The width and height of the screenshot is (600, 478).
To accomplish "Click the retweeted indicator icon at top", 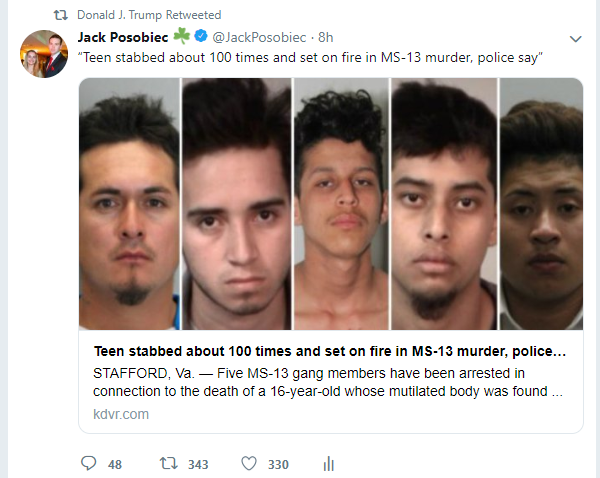I will pos(60,15).
